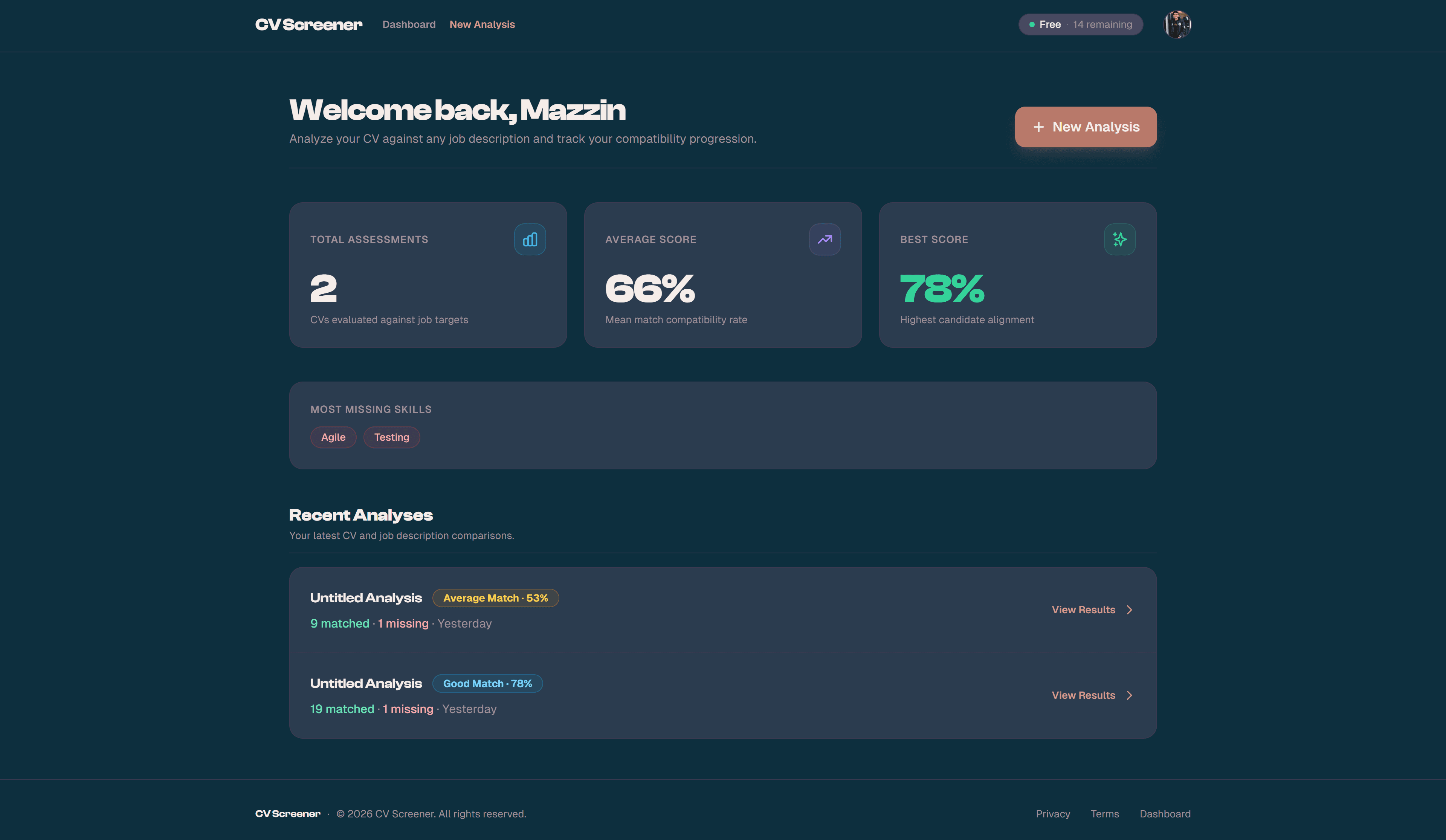The width and height of the screenshot is (1446, 840).
Task: Click the 9 matched count text
Action: coord(340,624)
